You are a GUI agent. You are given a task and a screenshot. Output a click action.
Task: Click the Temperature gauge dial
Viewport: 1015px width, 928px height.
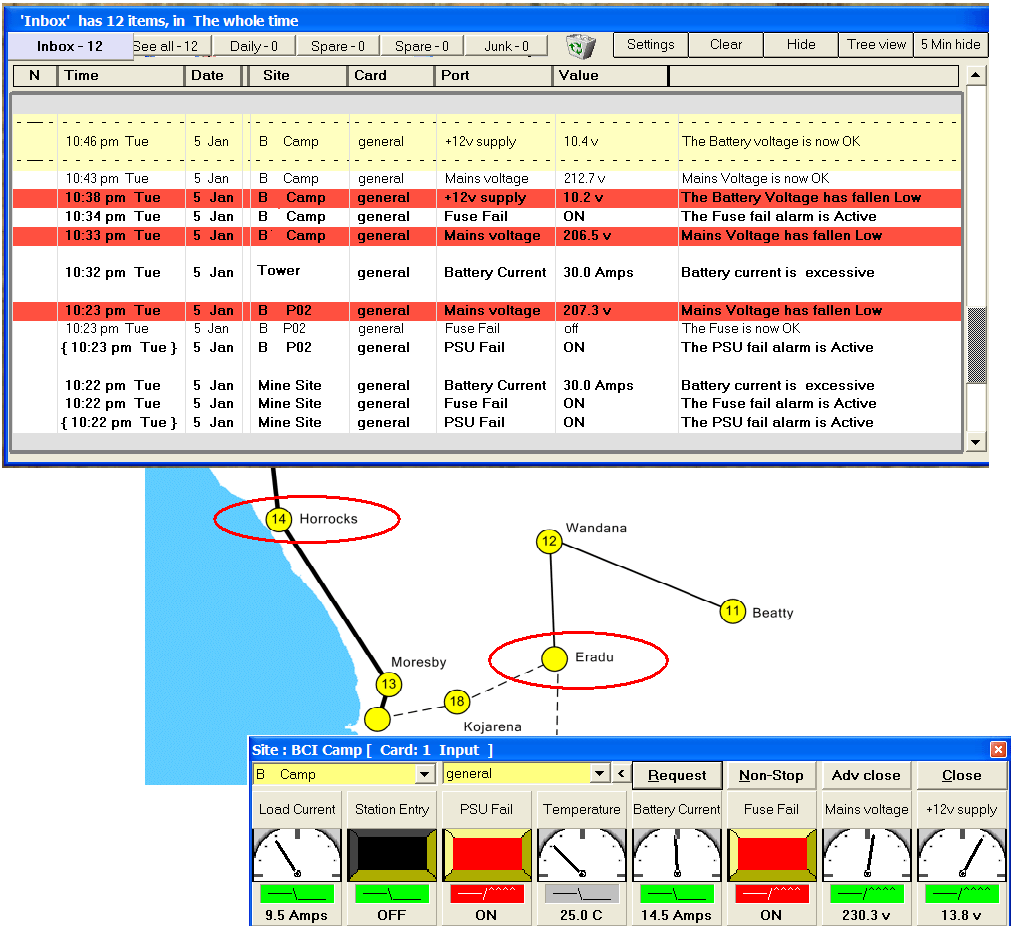(582, 853)
